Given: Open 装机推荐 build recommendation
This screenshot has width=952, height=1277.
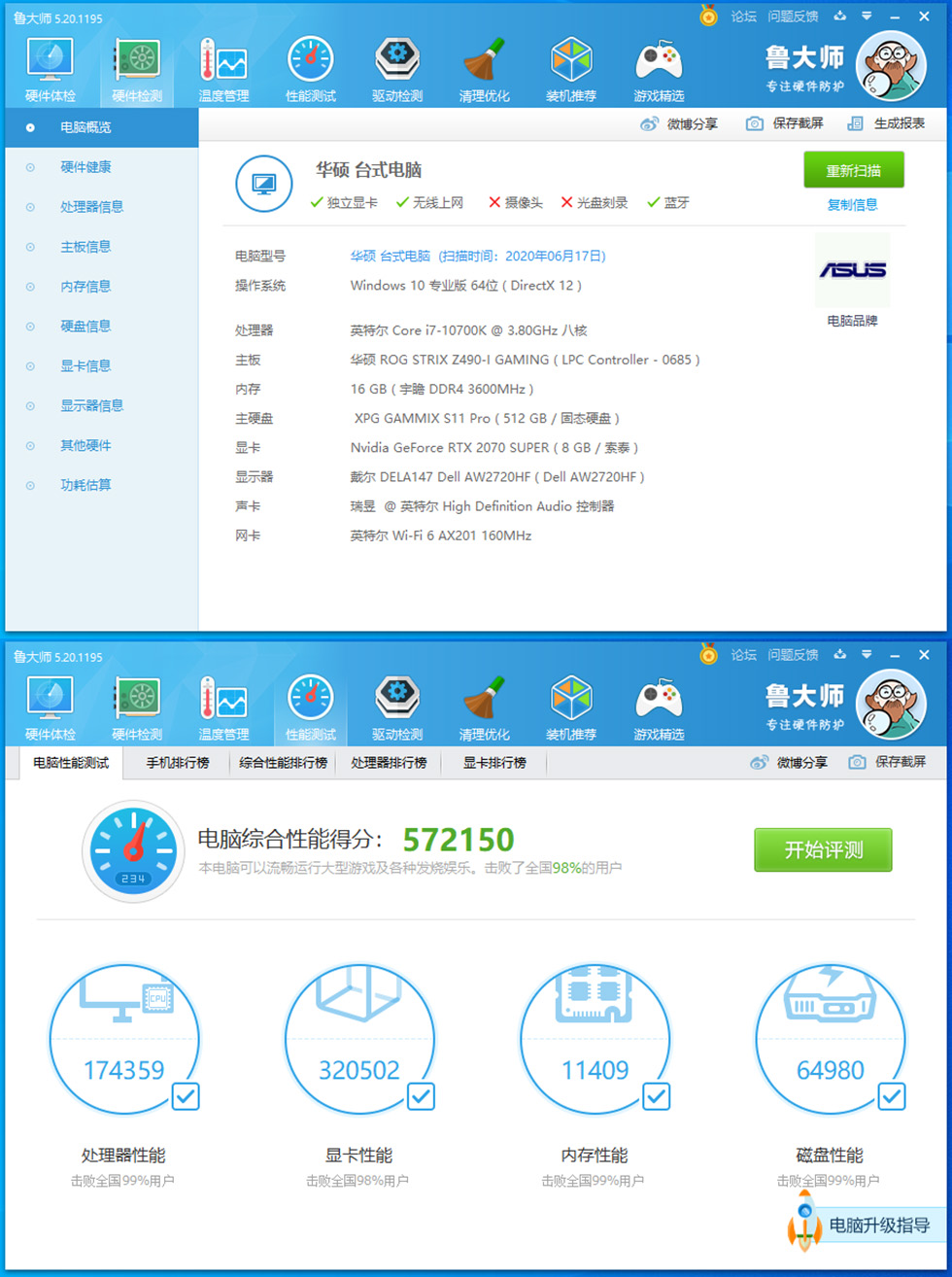Looking at the screenshot, I should pyautogui.click(x=571, y=66).
